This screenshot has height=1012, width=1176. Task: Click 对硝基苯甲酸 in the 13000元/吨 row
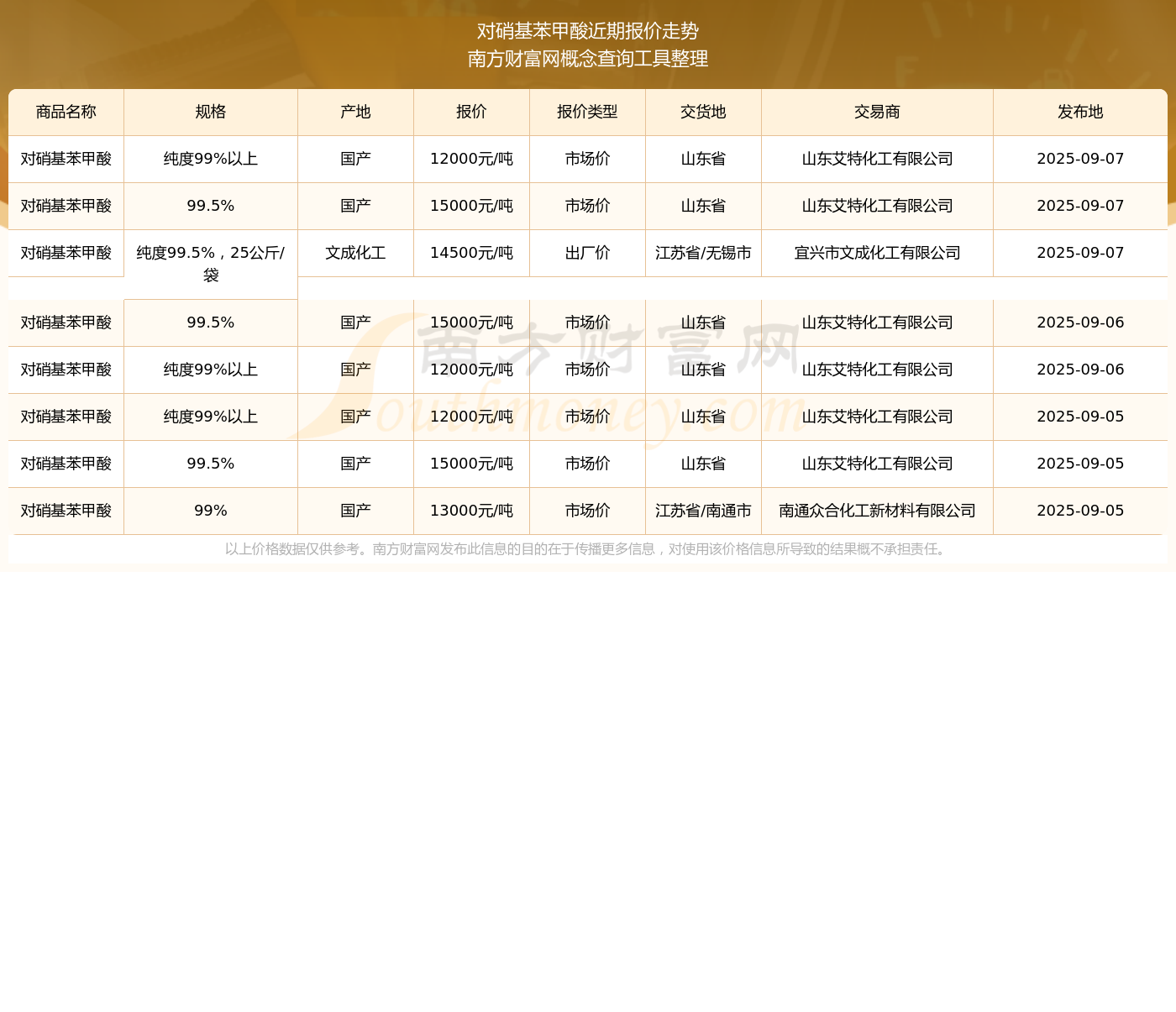[x=66, y=511]
